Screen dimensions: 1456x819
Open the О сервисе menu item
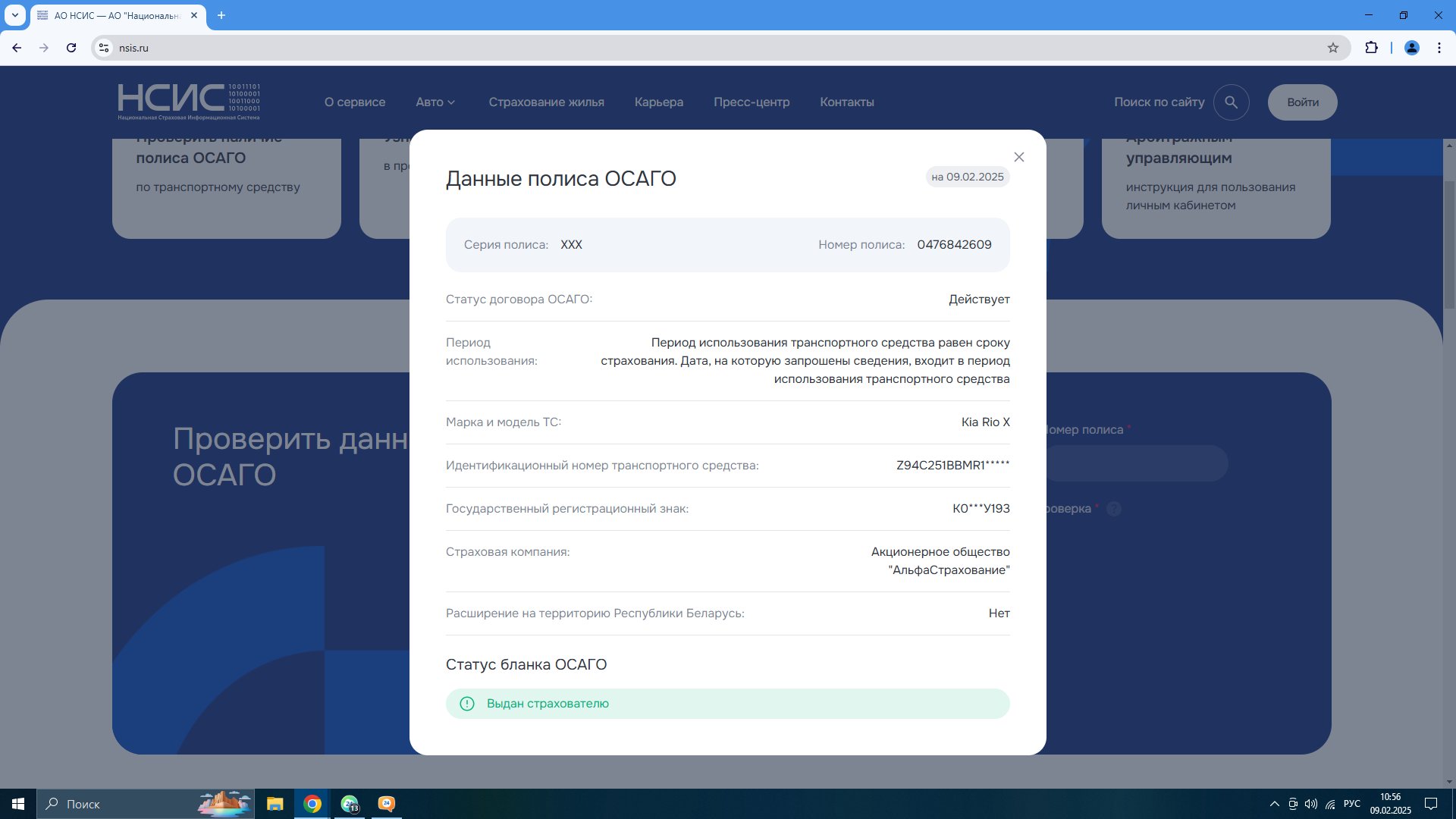355,102
